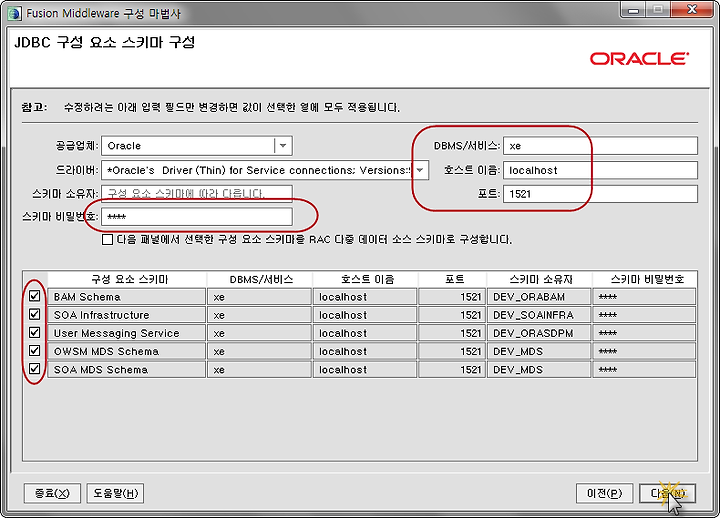Click the 스키마 비밀번호 table column header
The image size is (720, 518).
(645, 279)
